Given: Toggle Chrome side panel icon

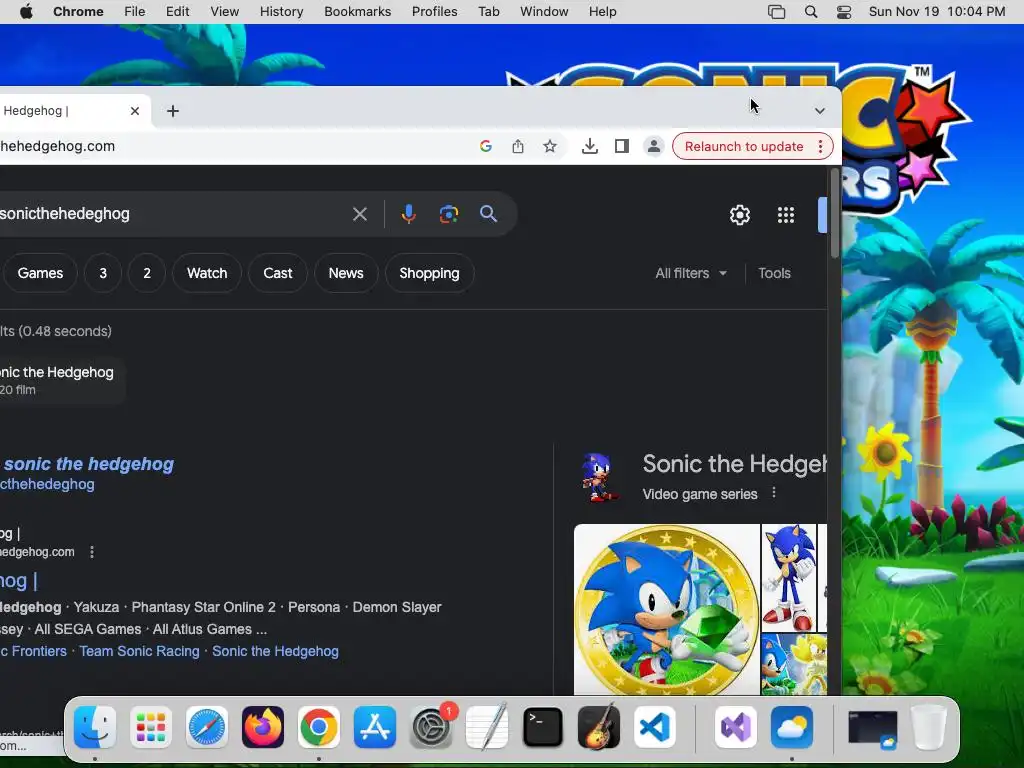Looking at the screenshot, I should [x=622, y=146].
